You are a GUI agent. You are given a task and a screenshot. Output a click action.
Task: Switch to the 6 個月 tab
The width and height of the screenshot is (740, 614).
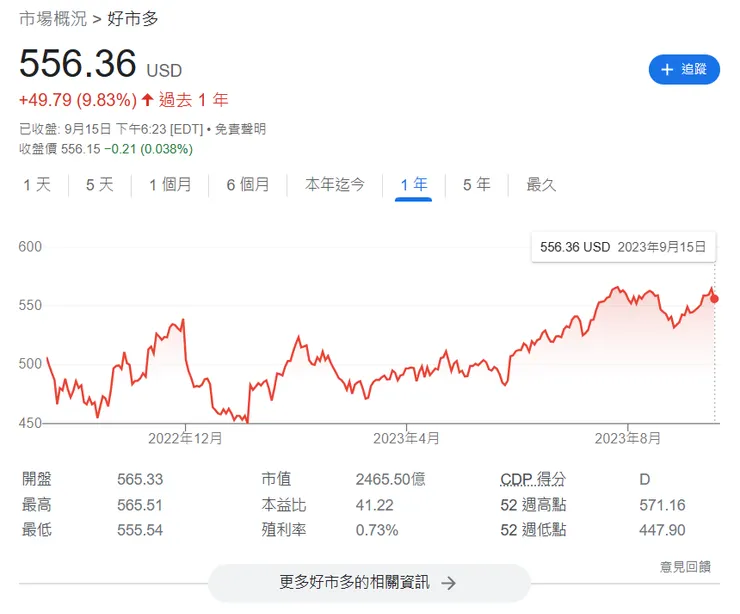pos(247,185)
